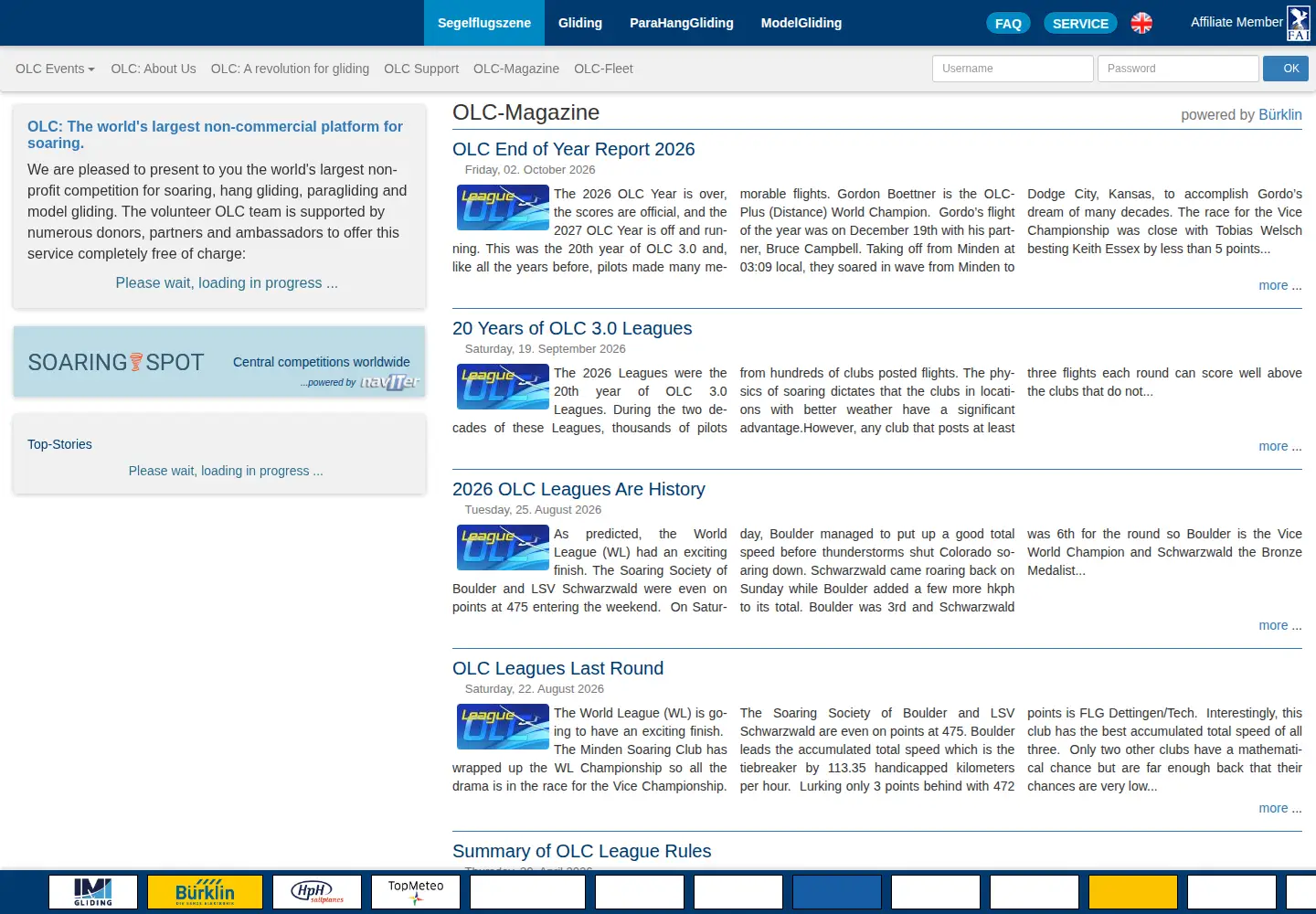Click date Saturday, 22. August 2026

coord(535,689)
